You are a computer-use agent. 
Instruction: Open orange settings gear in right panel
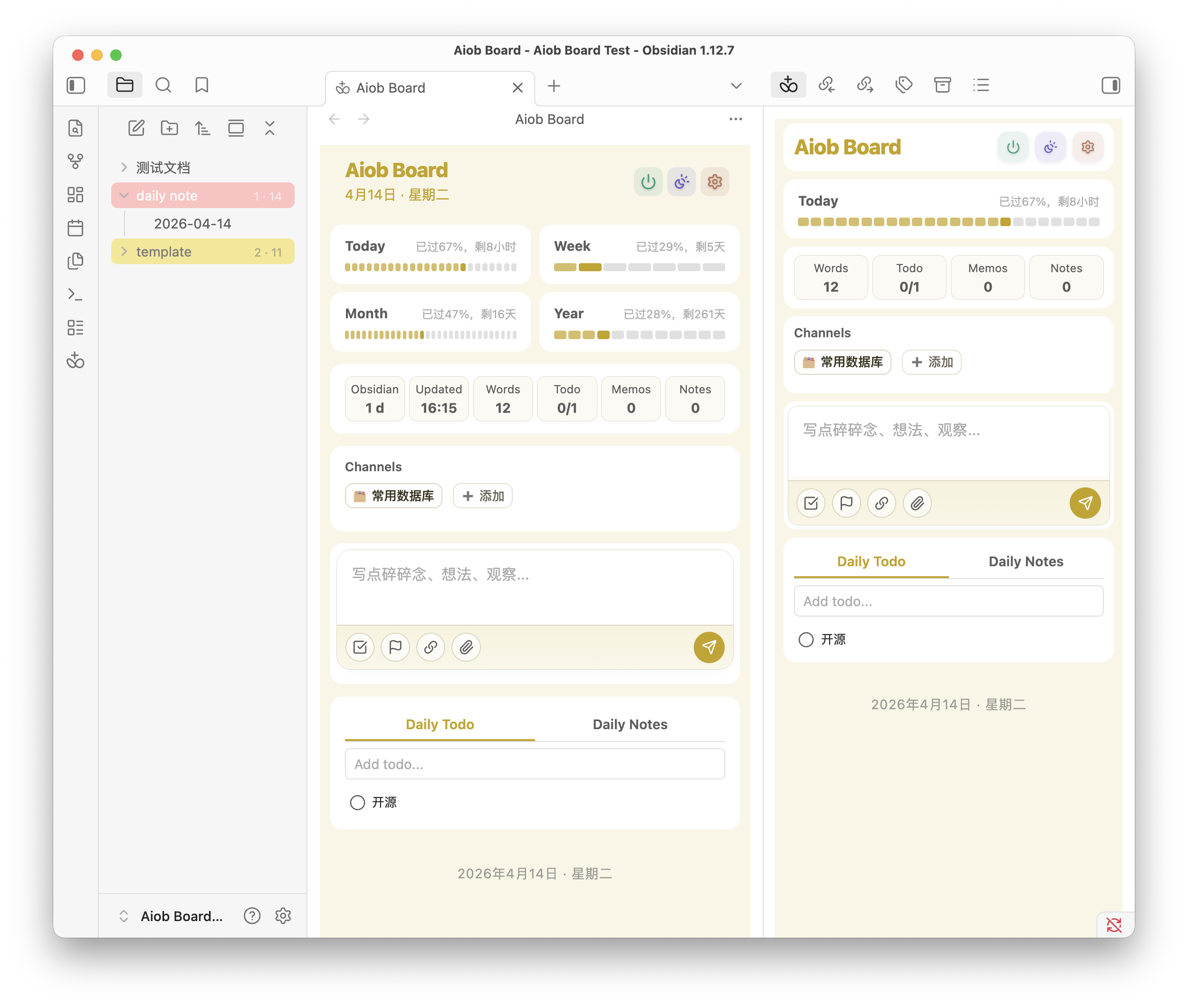click(x=1087, y=147)
